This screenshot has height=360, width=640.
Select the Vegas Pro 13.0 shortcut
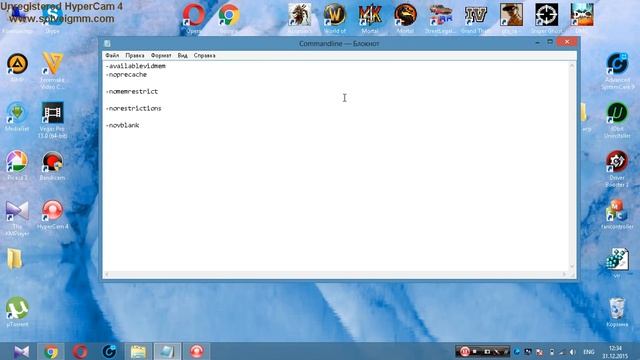click(x=52, y=120)
